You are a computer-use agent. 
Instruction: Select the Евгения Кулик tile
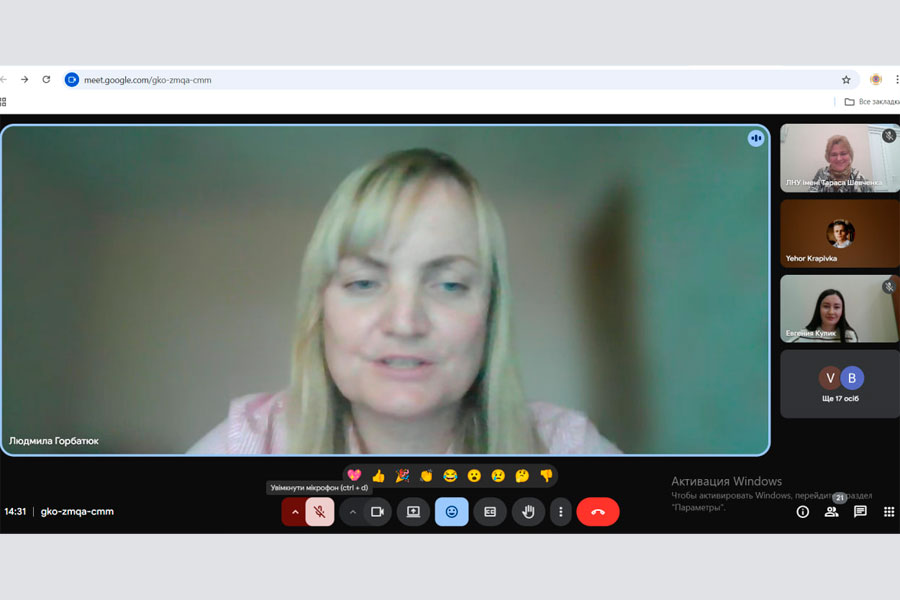pos(840,309)
